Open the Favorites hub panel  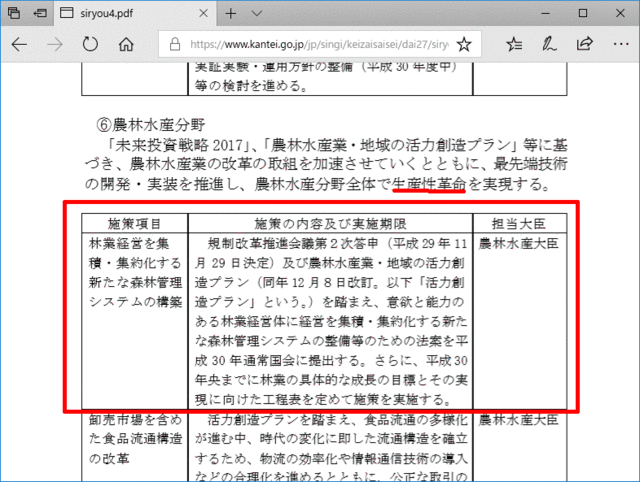(514, 45)
